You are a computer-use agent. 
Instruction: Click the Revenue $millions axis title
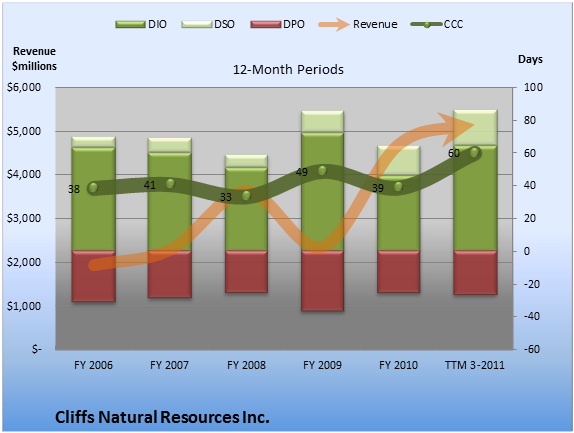(34, 59)
